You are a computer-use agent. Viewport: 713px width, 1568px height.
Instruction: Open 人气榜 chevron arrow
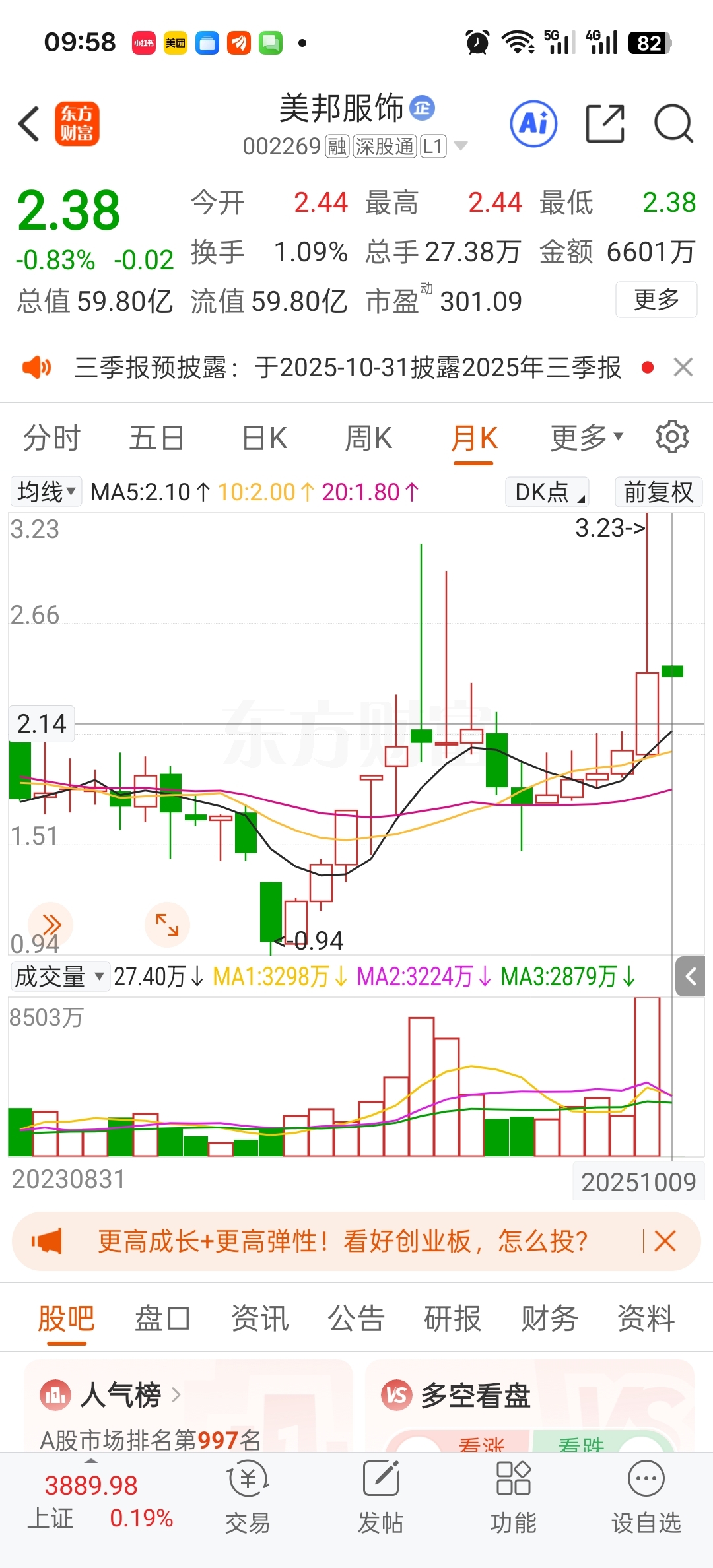pyautogui.click(x=176, y=1395)
